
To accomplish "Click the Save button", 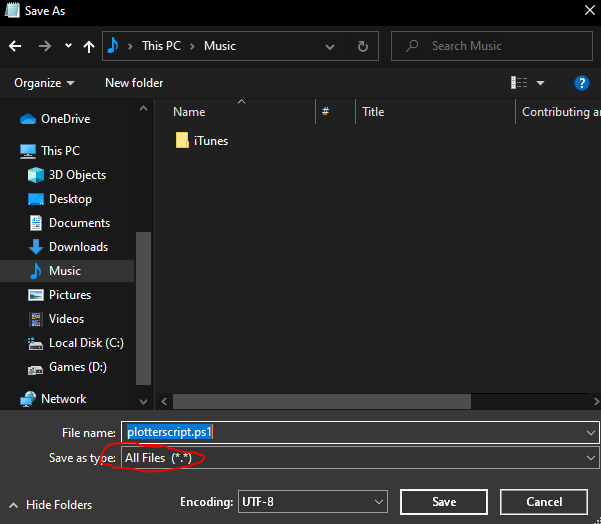I will tap(444, 502).
